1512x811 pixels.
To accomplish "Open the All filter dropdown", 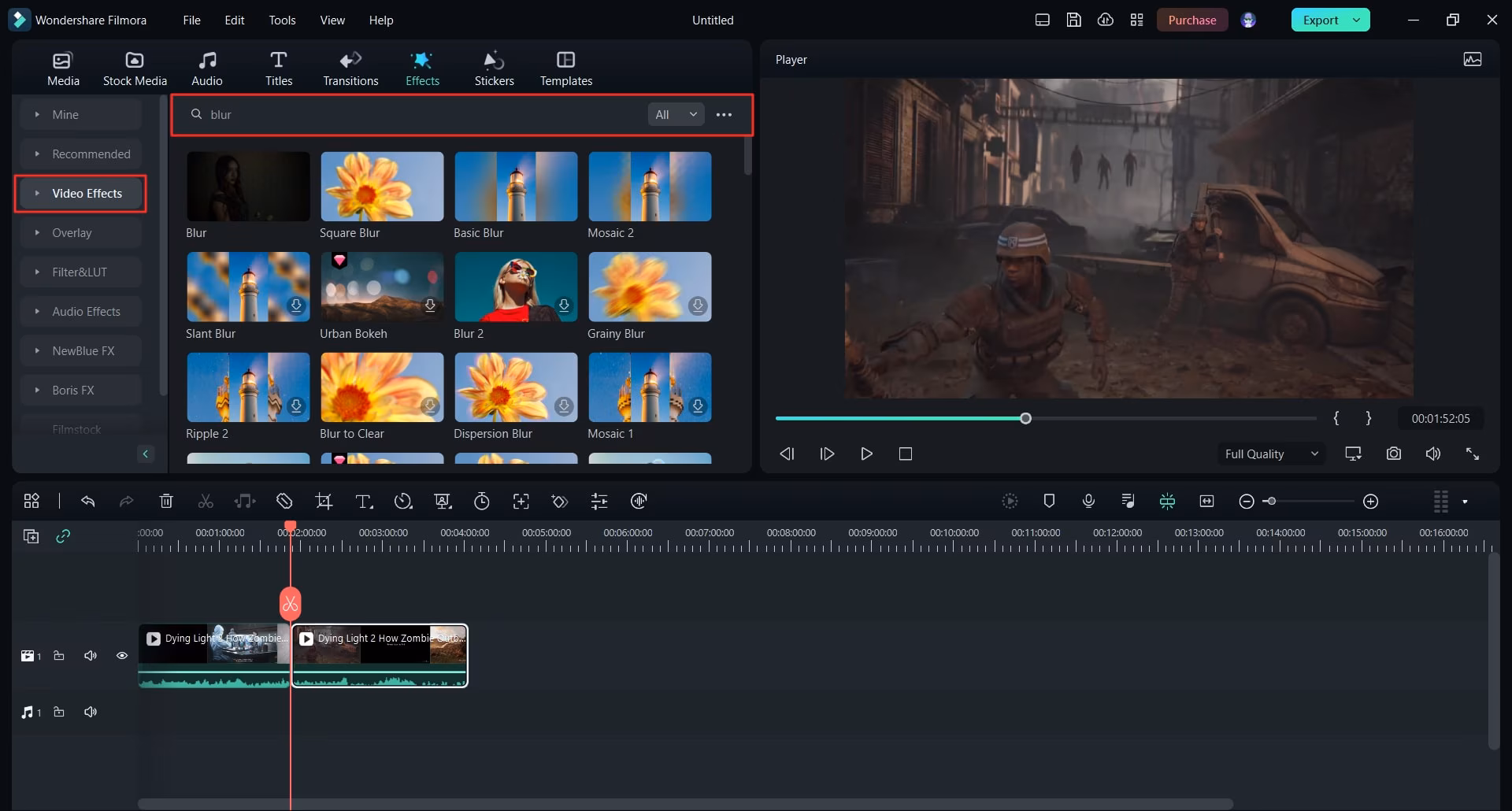I will 676,115.
